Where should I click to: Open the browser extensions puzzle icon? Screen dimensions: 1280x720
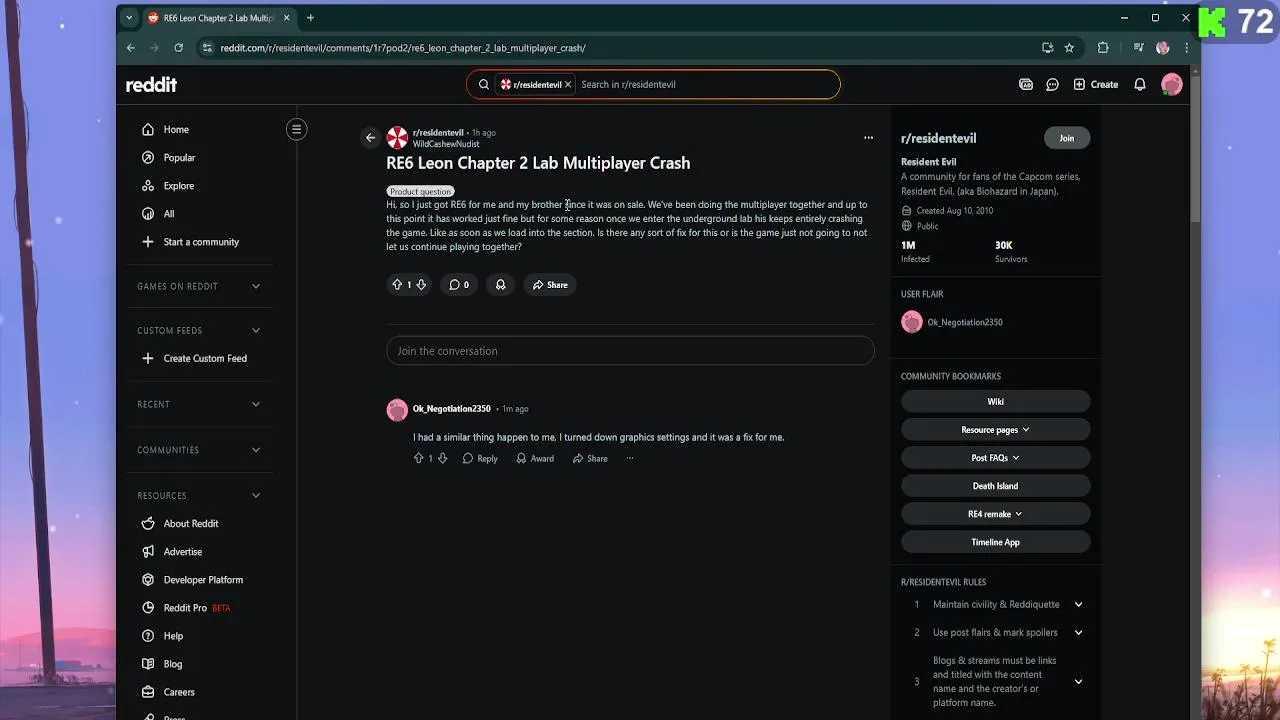coord(1103,47)
